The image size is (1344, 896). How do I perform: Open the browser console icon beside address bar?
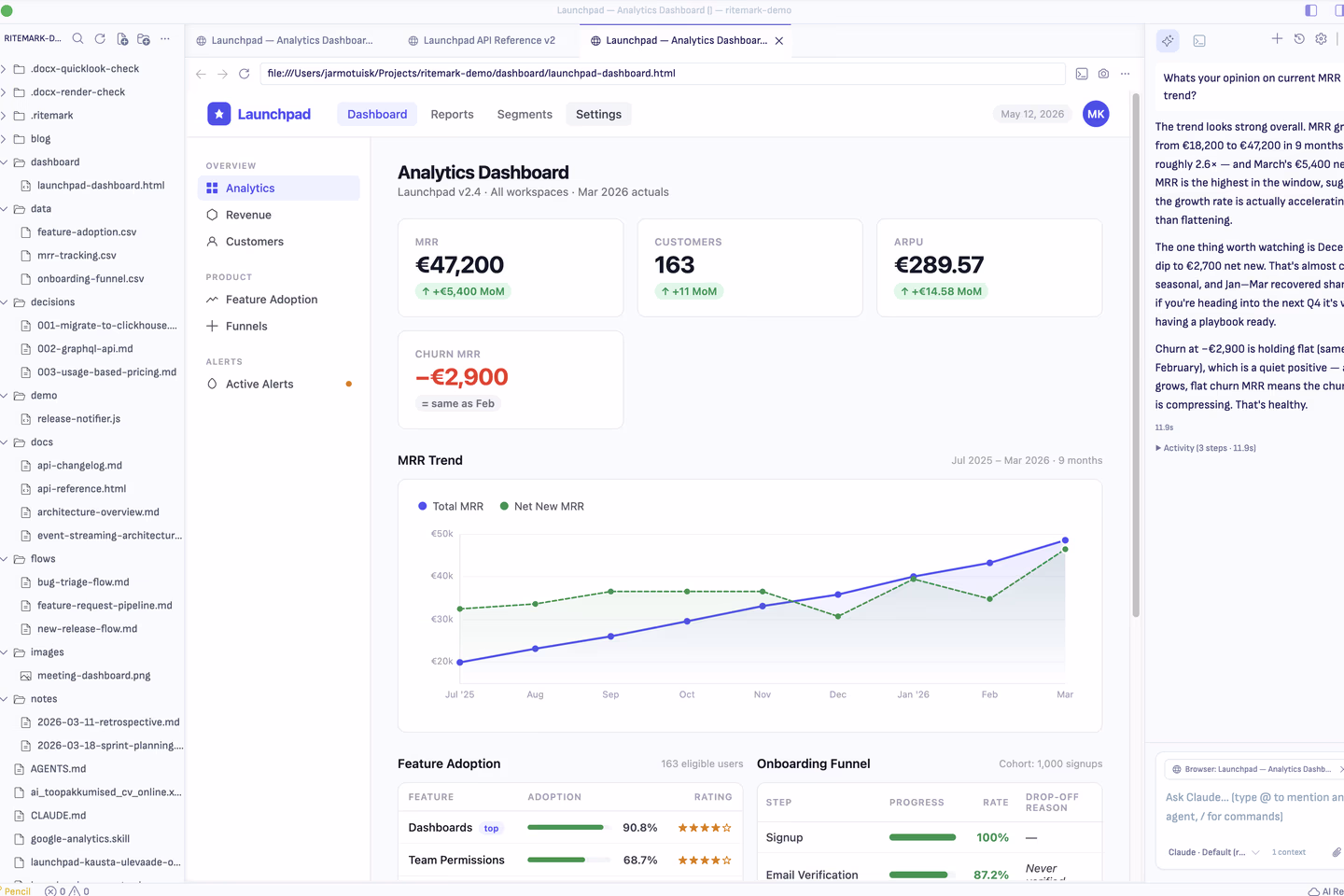[x=1082, y=74]
